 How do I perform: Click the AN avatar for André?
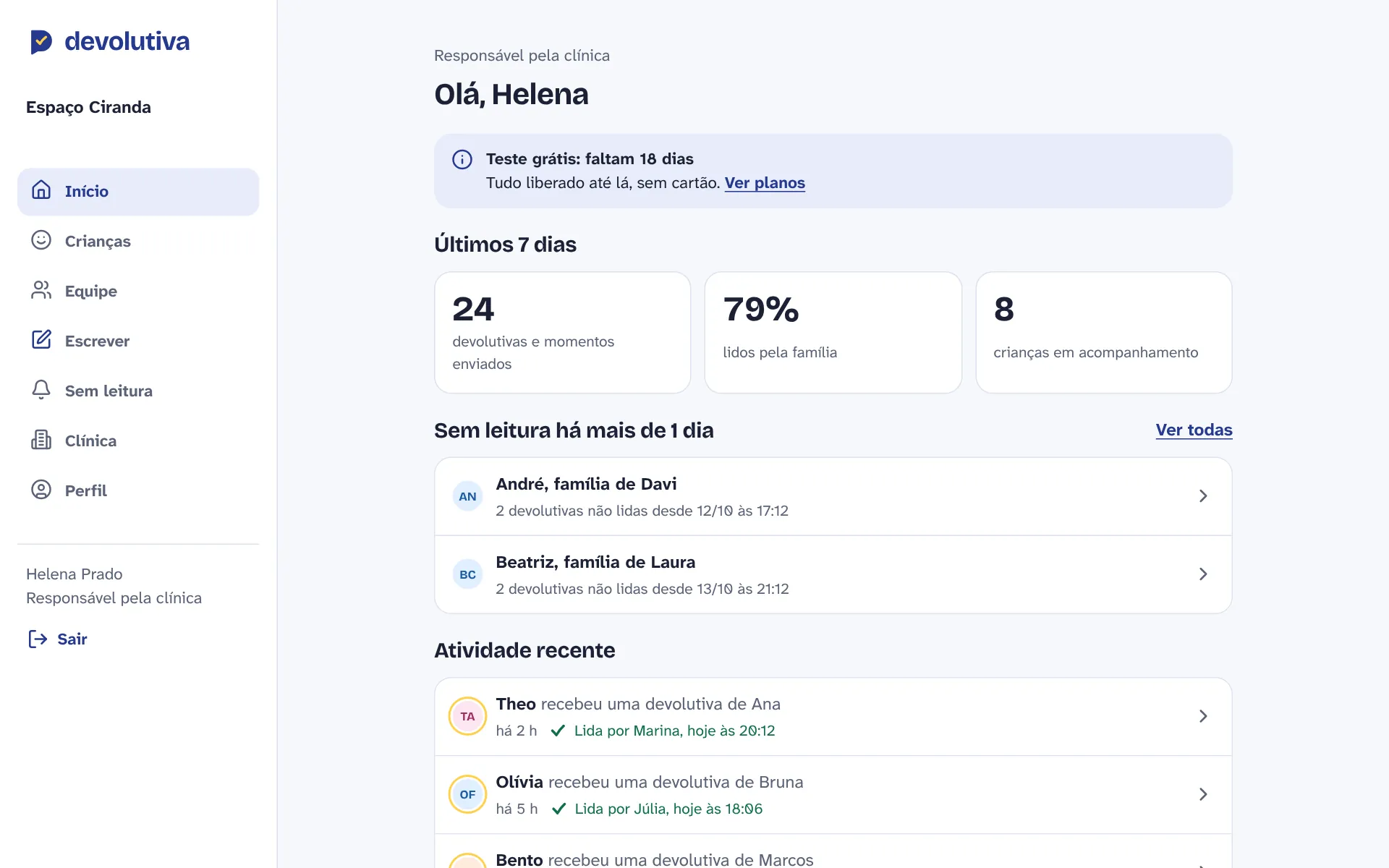coord(467,496)
